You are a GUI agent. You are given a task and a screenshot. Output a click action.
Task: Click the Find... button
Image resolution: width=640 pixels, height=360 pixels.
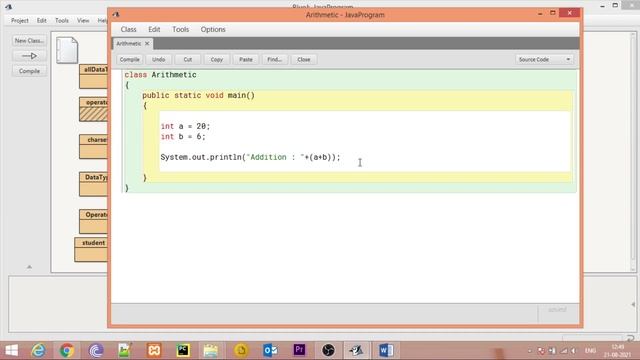point(275,60)
